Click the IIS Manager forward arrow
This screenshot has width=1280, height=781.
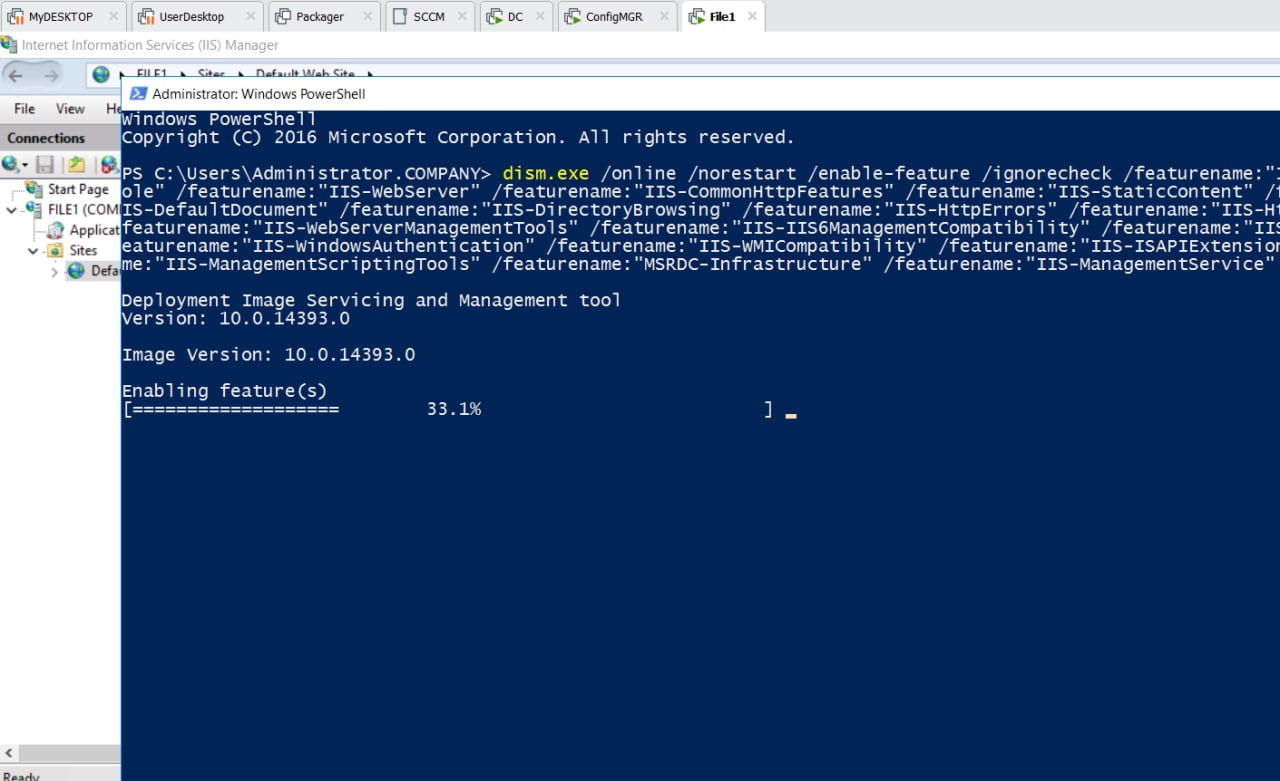[x=50, y=75]
